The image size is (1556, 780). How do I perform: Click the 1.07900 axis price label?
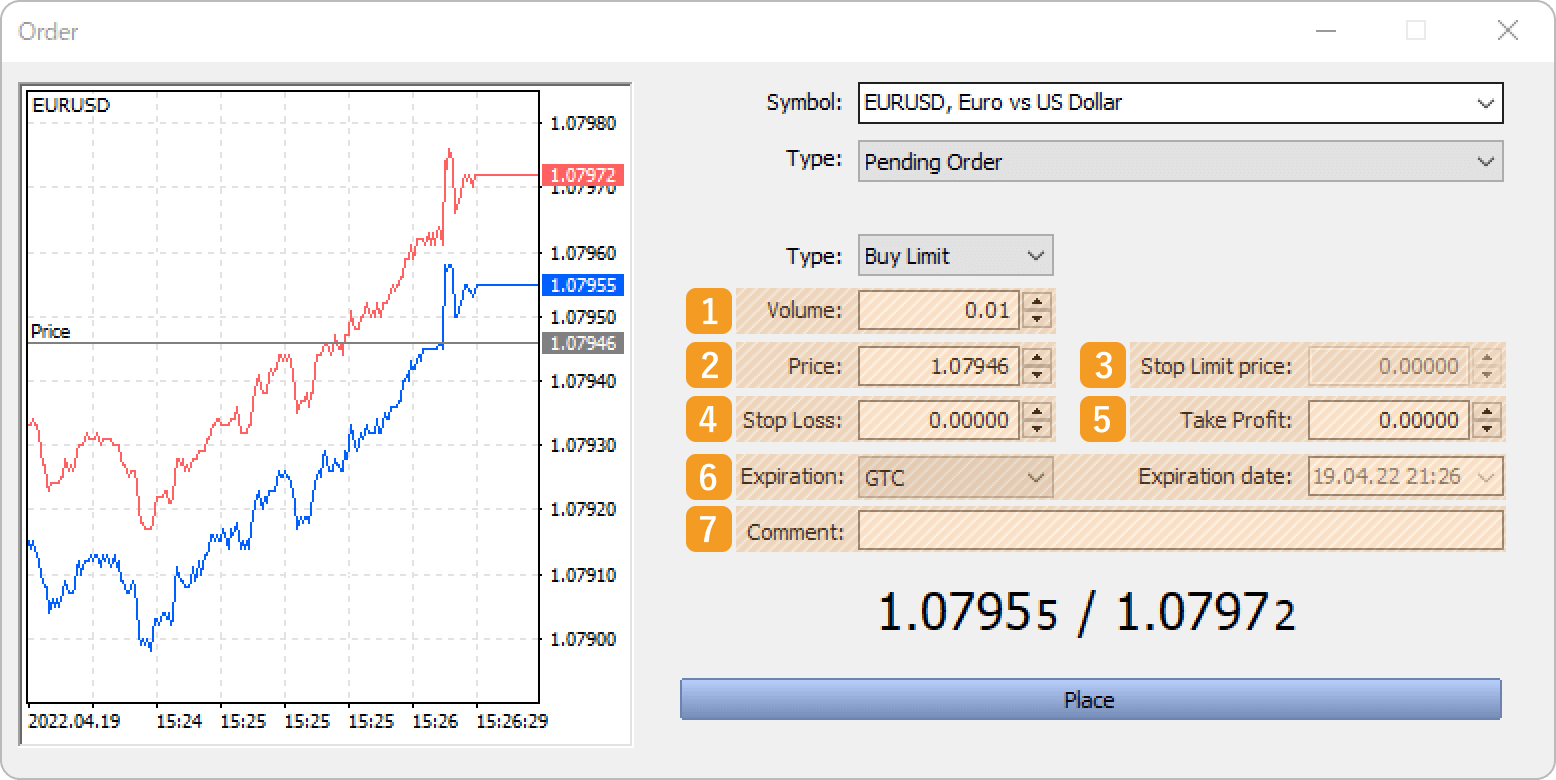(x=583, y=639)
